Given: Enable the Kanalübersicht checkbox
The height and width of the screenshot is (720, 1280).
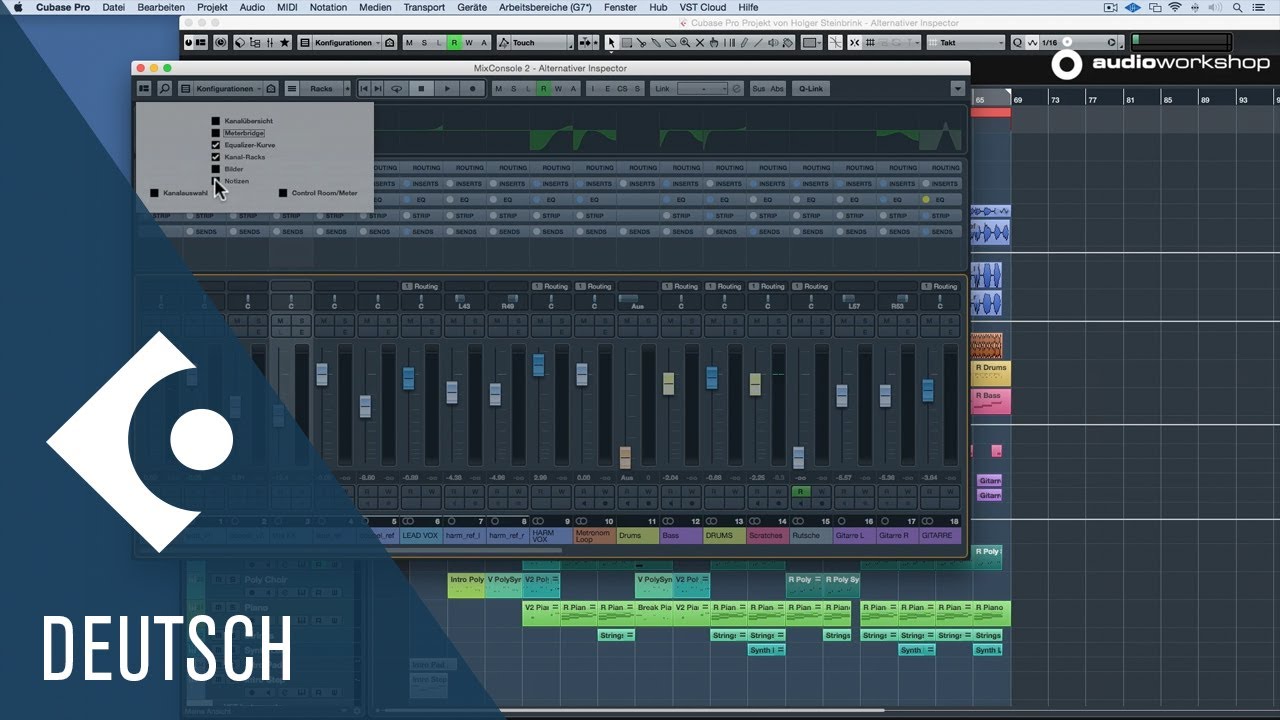Looking at the screenshot, I should point(216,121).
